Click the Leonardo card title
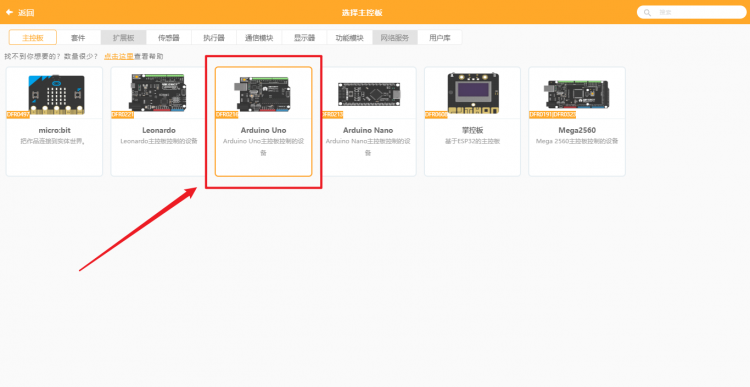Viewport: 750px width, 387px height. tap(159, 130)
